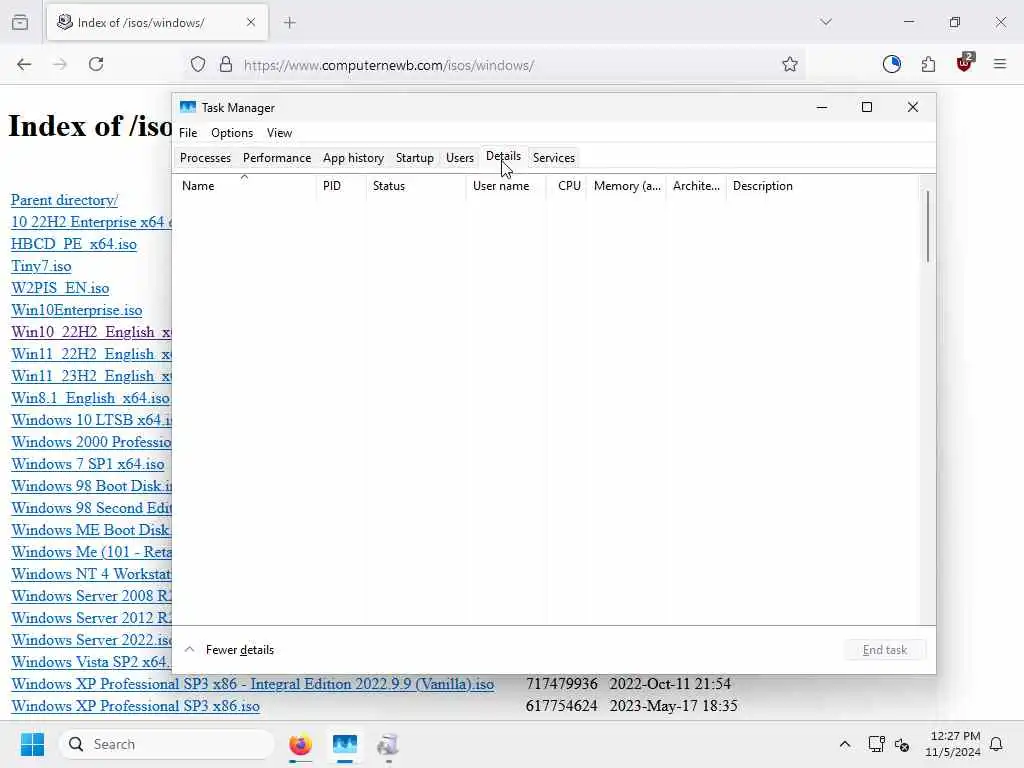Open the Task Manager Options menu
The height and width of the screenshot is (768, 1024).
click(232, 133)
